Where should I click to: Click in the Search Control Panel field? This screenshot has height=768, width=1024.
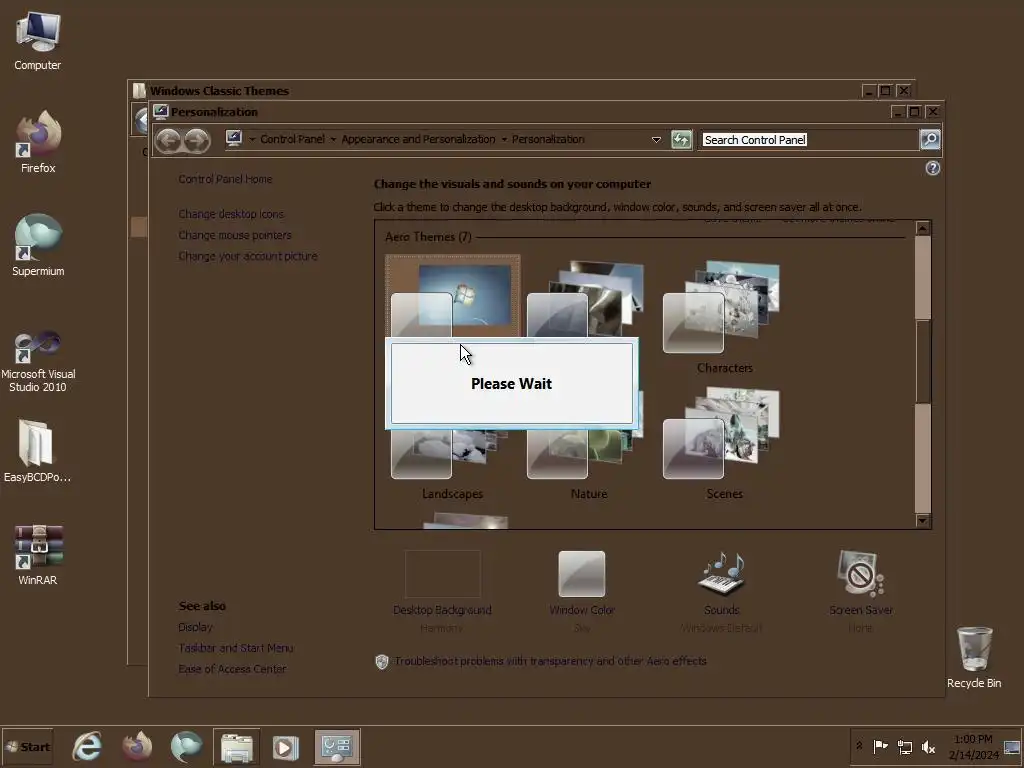(x=809, y=140)
